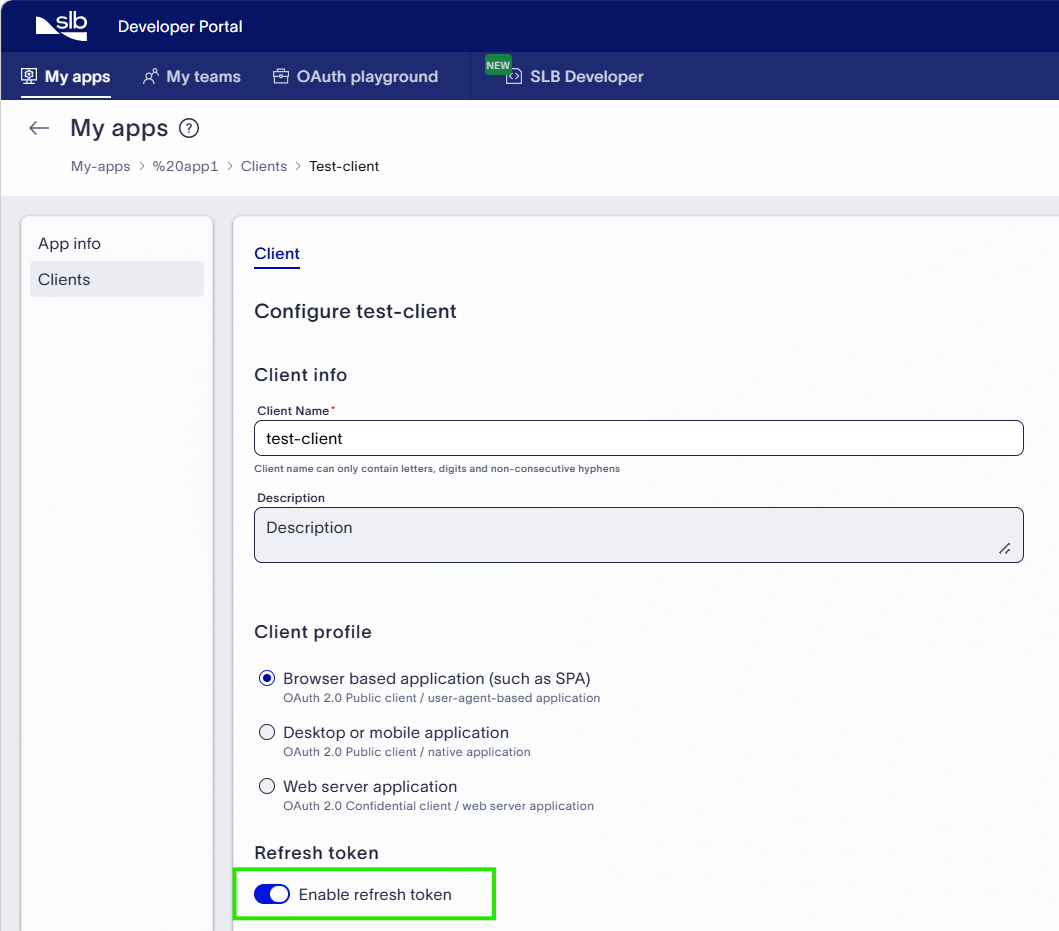Switch to the Client tab

coord(277,254)
